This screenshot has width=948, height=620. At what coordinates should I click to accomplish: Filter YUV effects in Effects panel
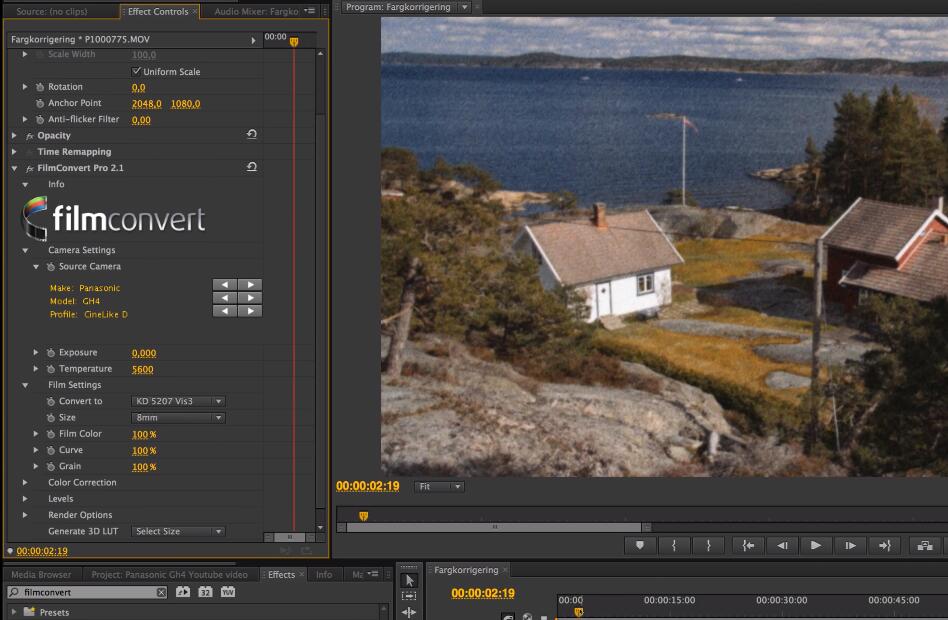[228, 592]
